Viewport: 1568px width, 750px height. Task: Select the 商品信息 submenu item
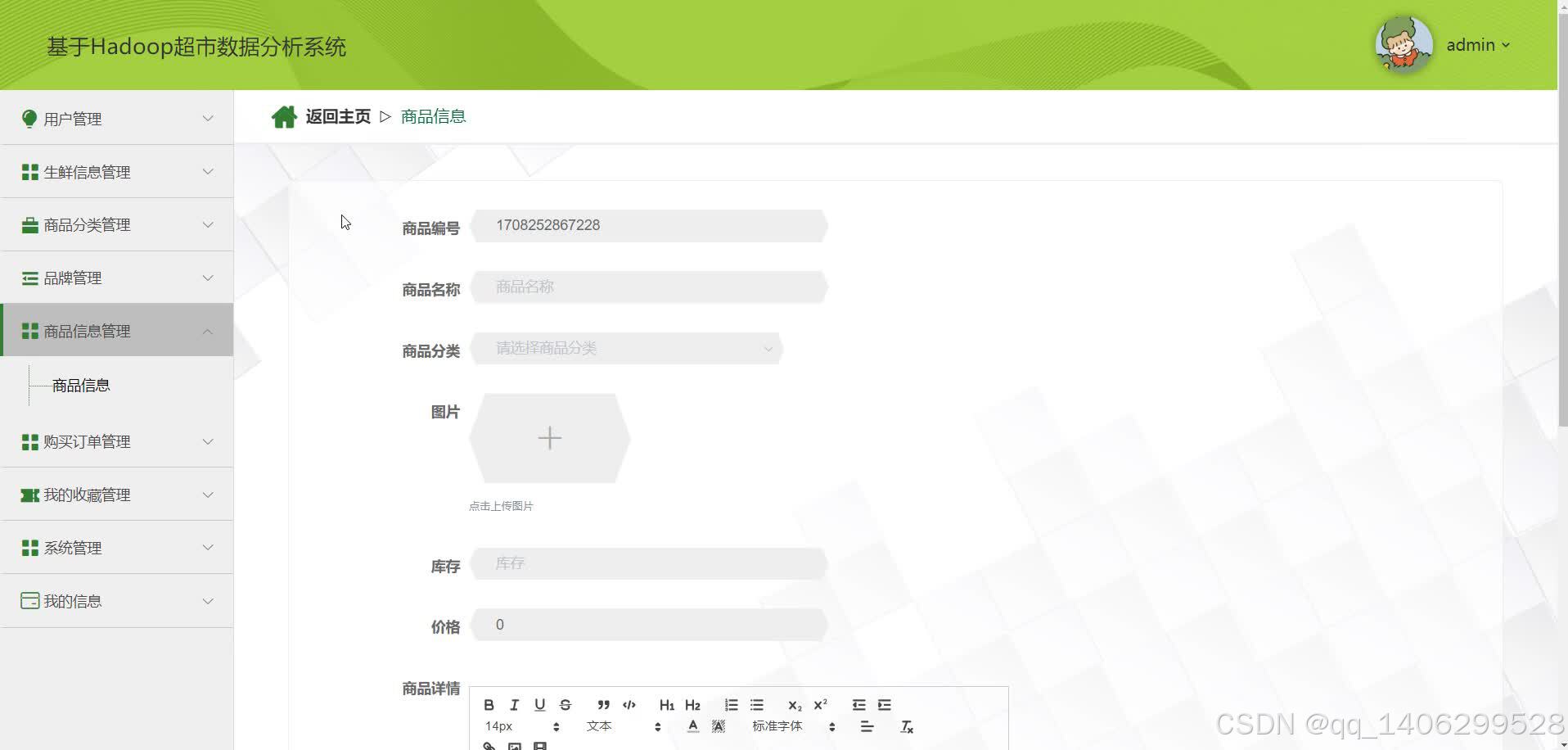(x=81, y=385)
